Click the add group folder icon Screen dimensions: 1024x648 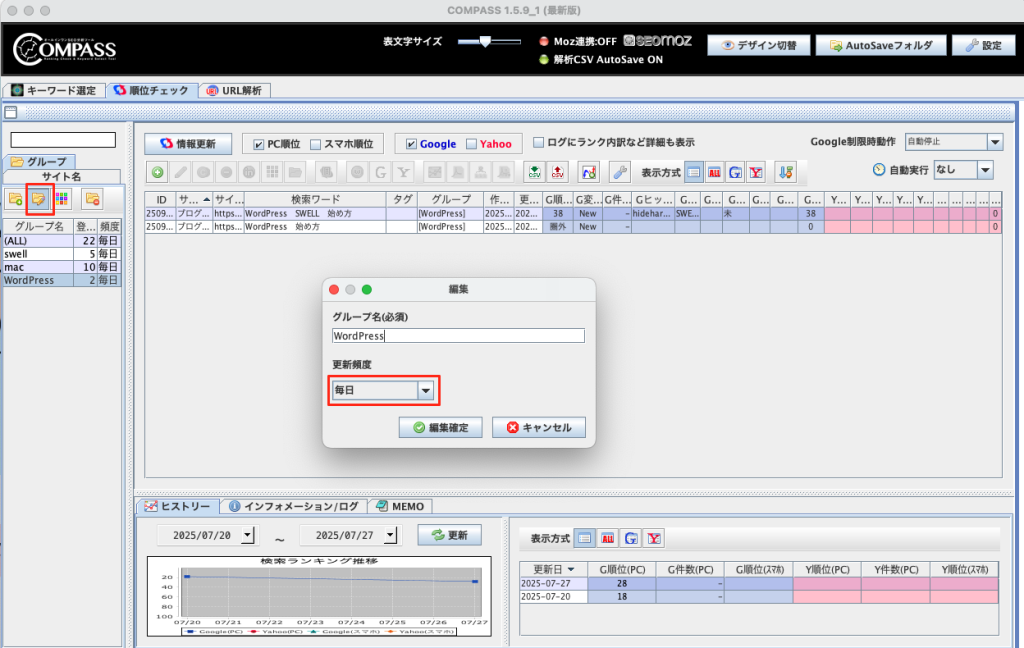(16, 199)
